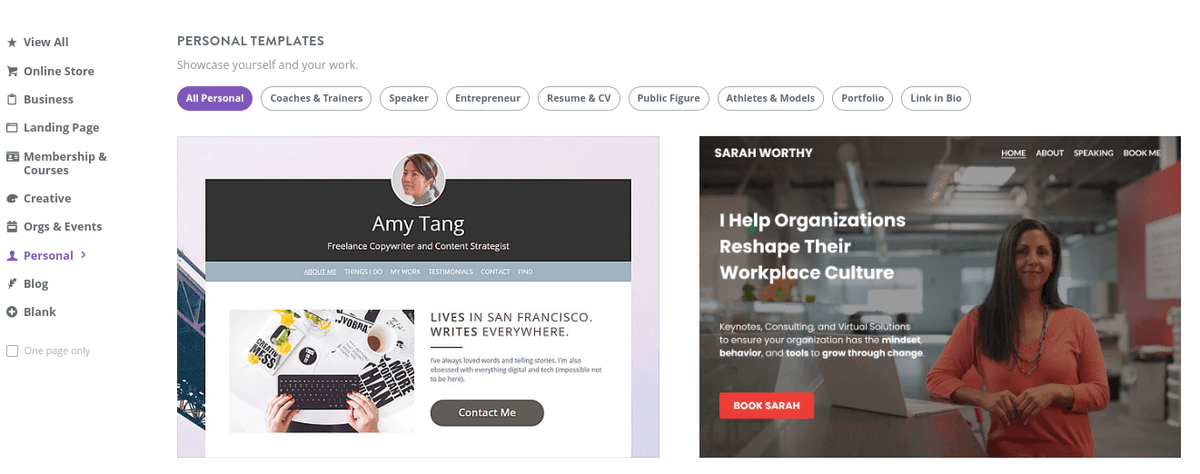Open the View All templates category

[x=46, y=42]
